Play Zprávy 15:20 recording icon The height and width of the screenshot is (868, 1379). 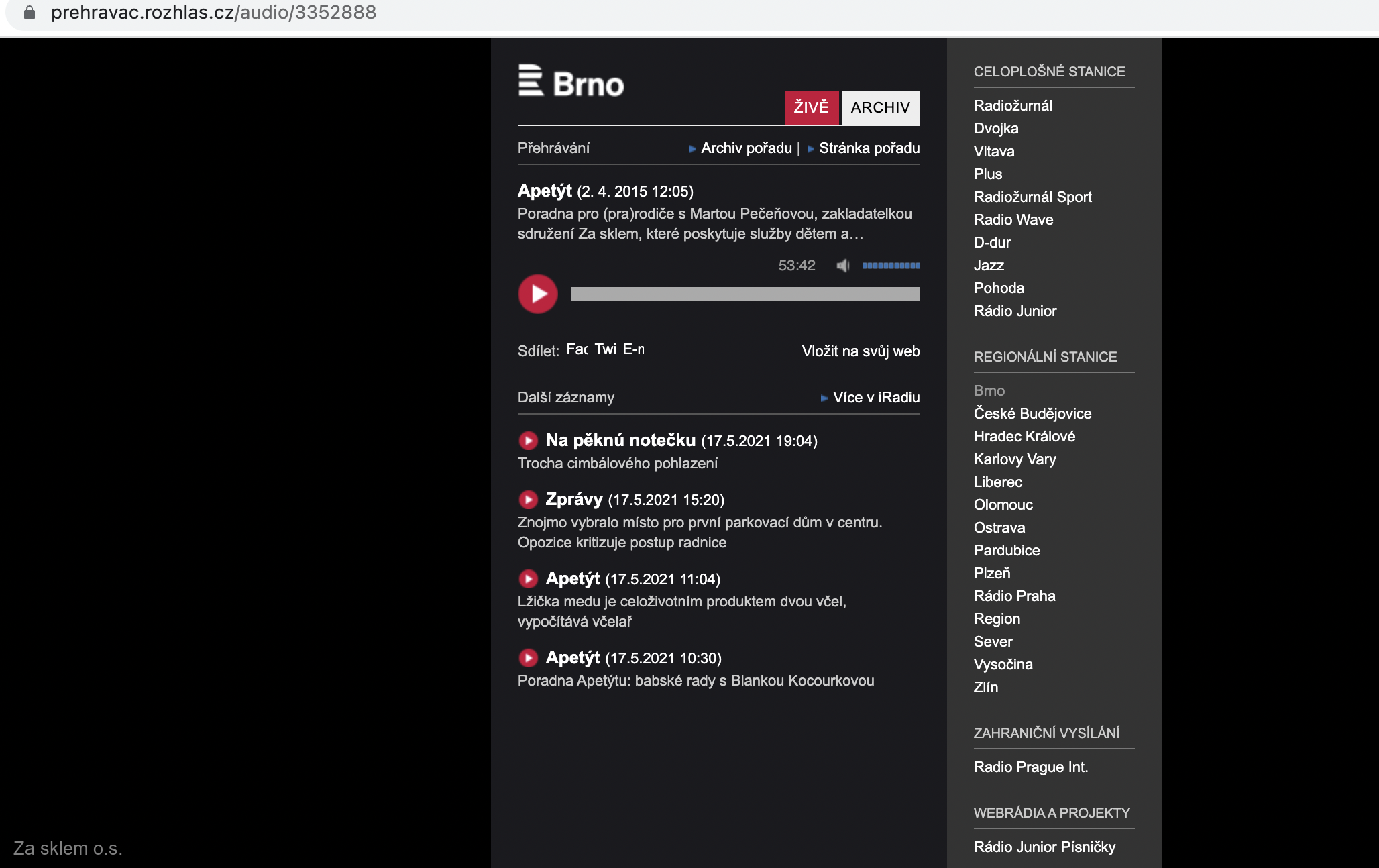coord(529,500)
